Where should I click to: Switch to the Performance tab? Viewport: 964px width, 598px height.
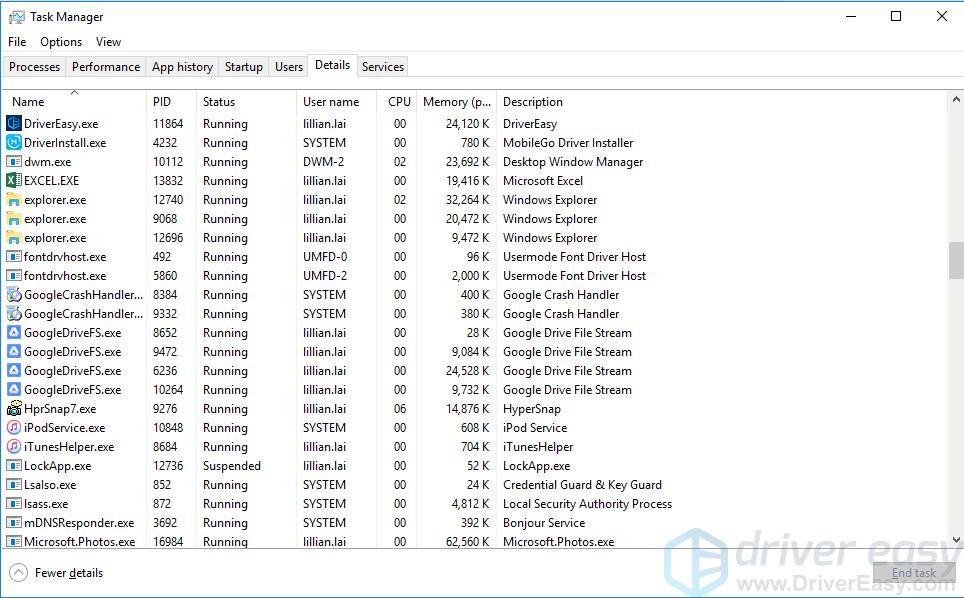105,66
